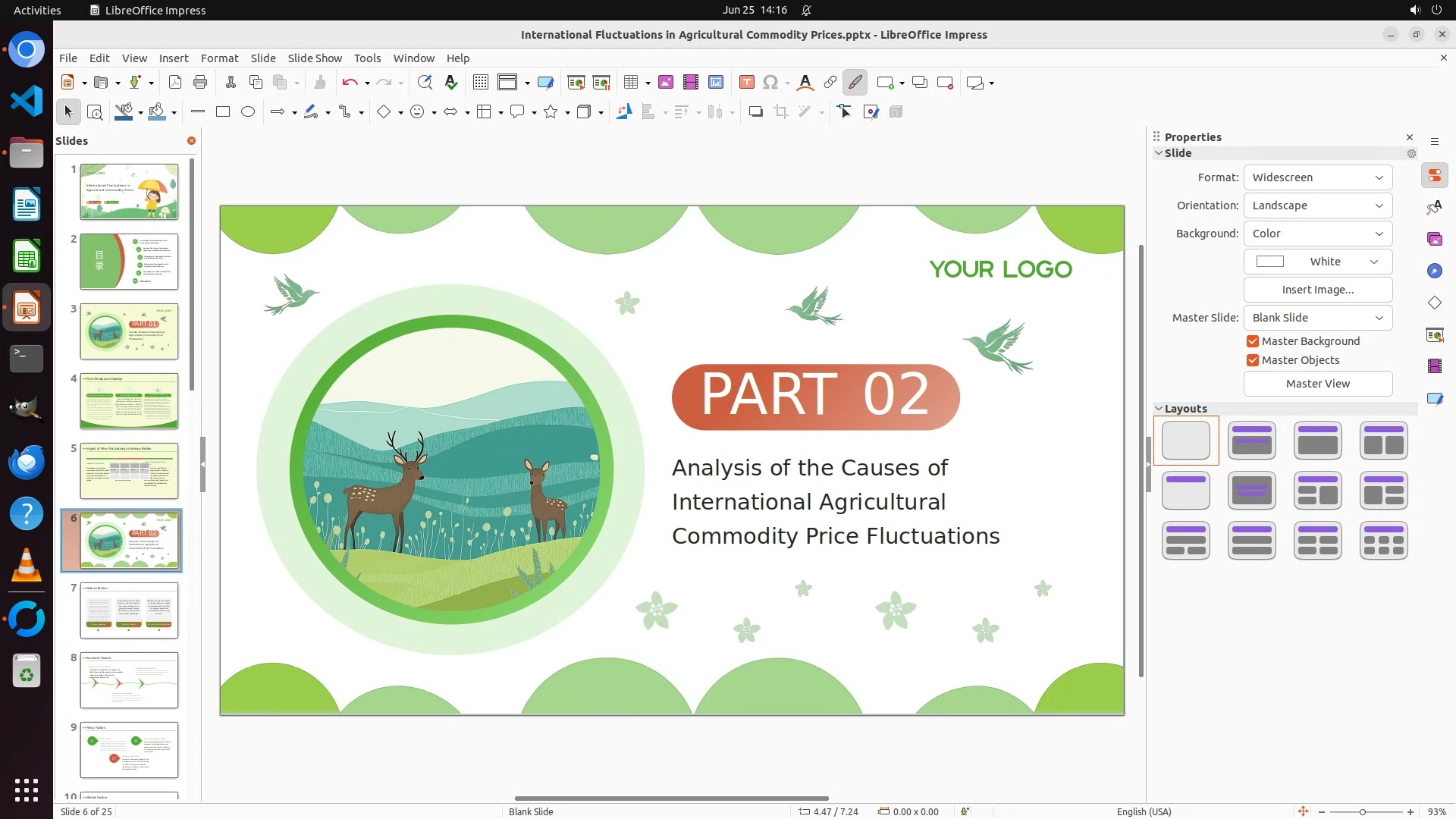1456x819 pixels.
Task: Uncheck the Master Background checkbox
Action: point(1253,341)
